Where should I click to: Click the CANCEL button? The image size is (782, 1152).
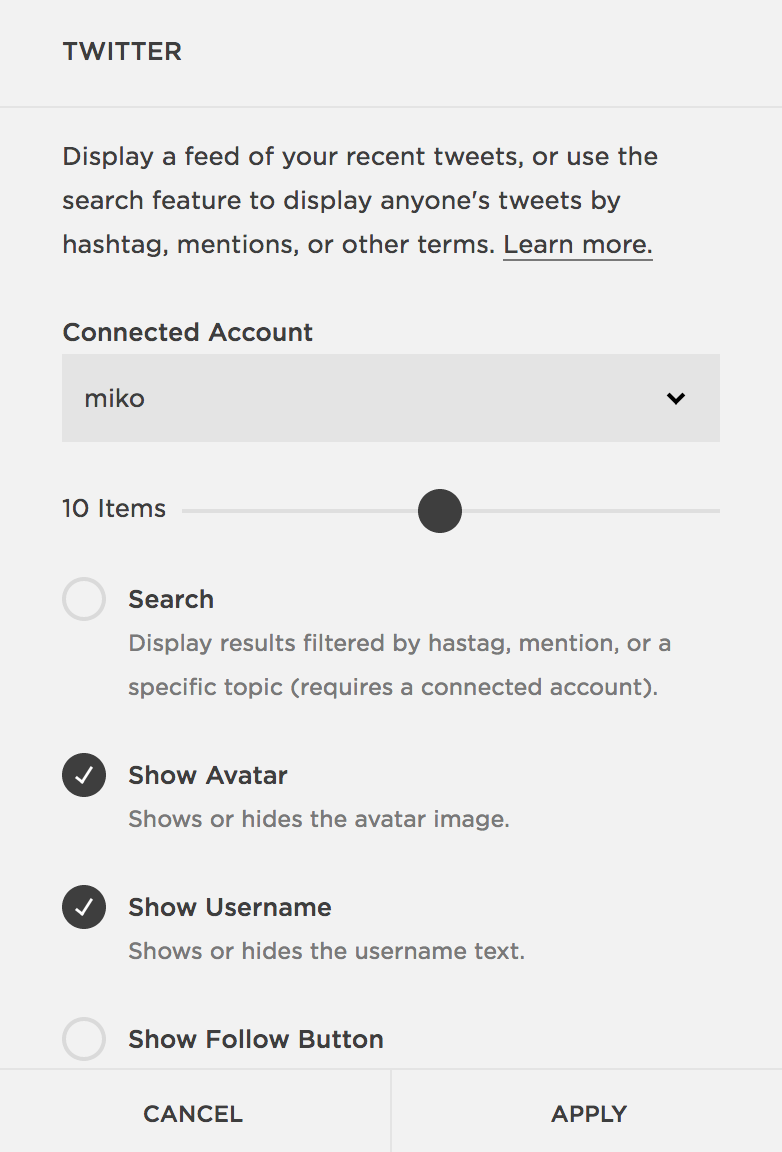tap(193, 1114)
